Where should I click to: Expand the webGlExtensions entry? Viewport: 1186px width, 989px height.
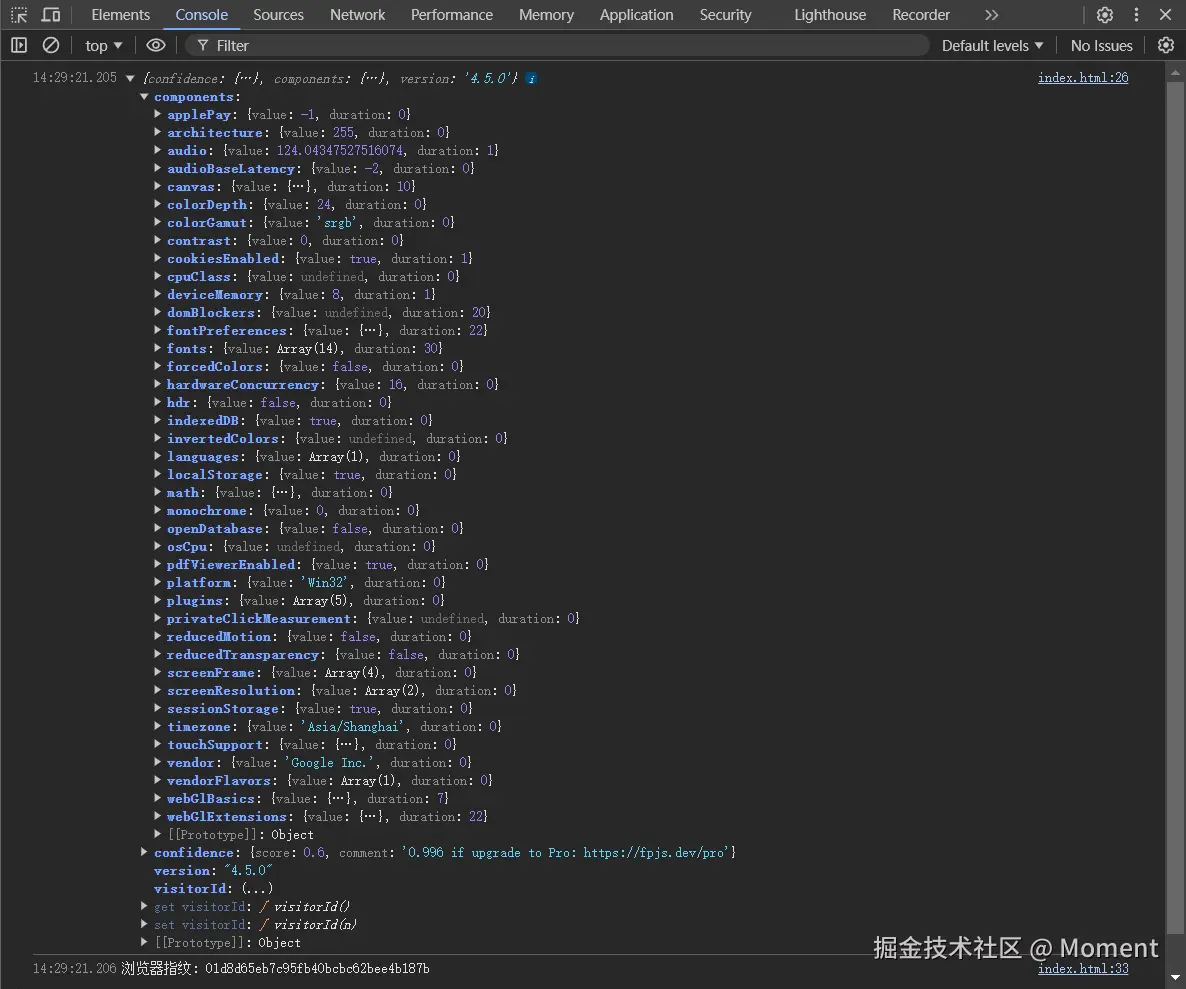click(157, 816)
